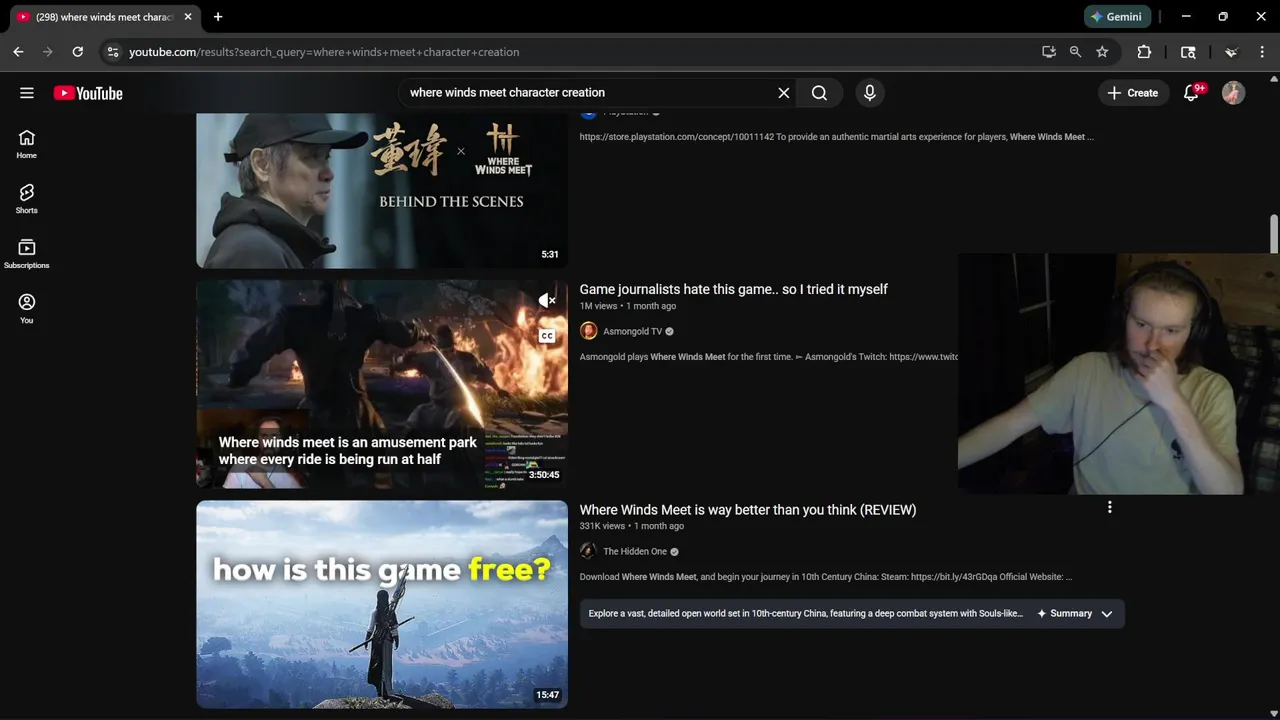1280x720 pixels.
Task: Open the Chrome three-dot menu
Action: click(1264, 52)
